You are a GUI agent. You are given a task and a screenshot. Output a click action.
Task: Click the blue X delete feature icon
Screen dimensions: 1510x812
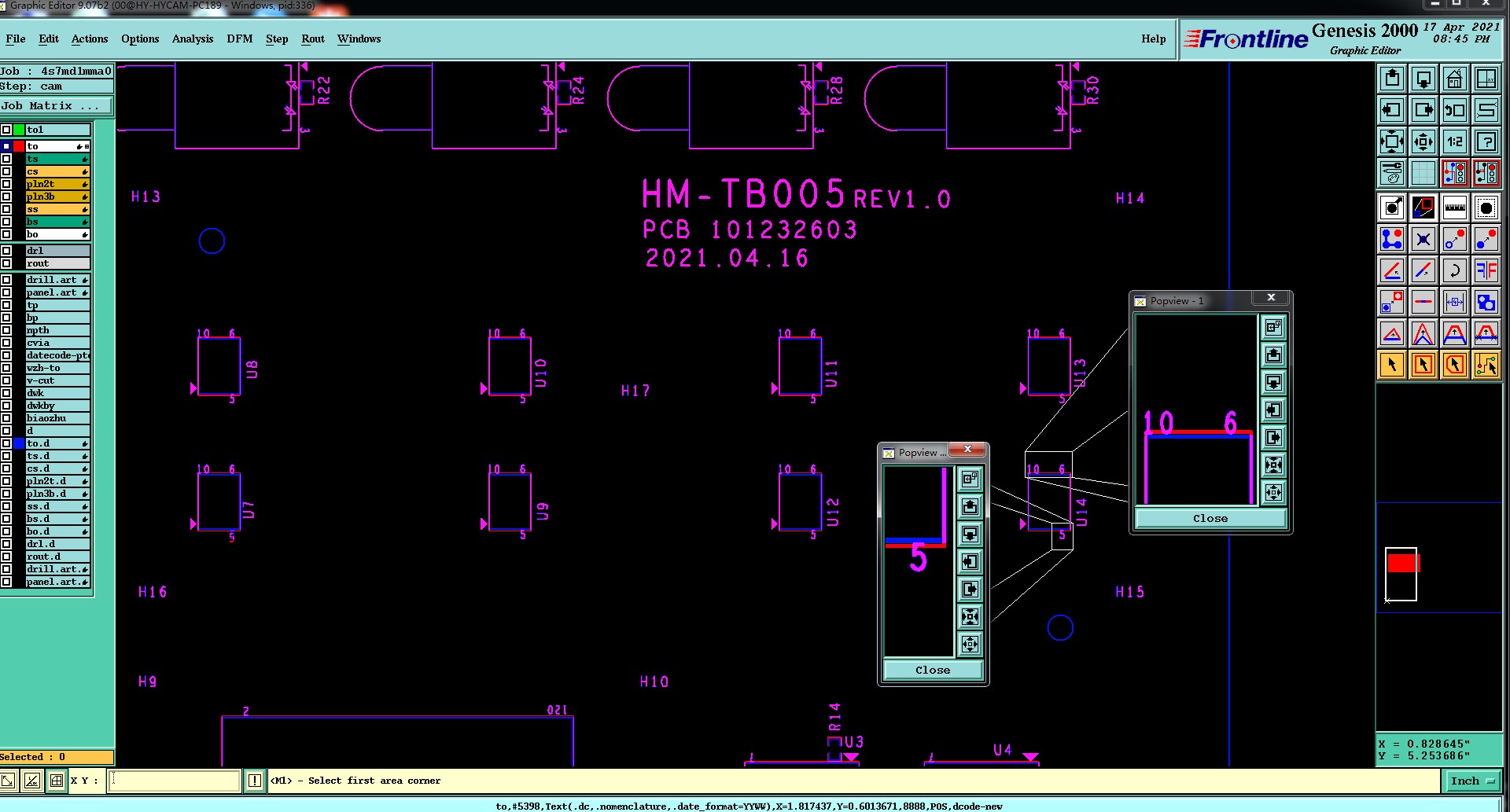[1423, 239]
